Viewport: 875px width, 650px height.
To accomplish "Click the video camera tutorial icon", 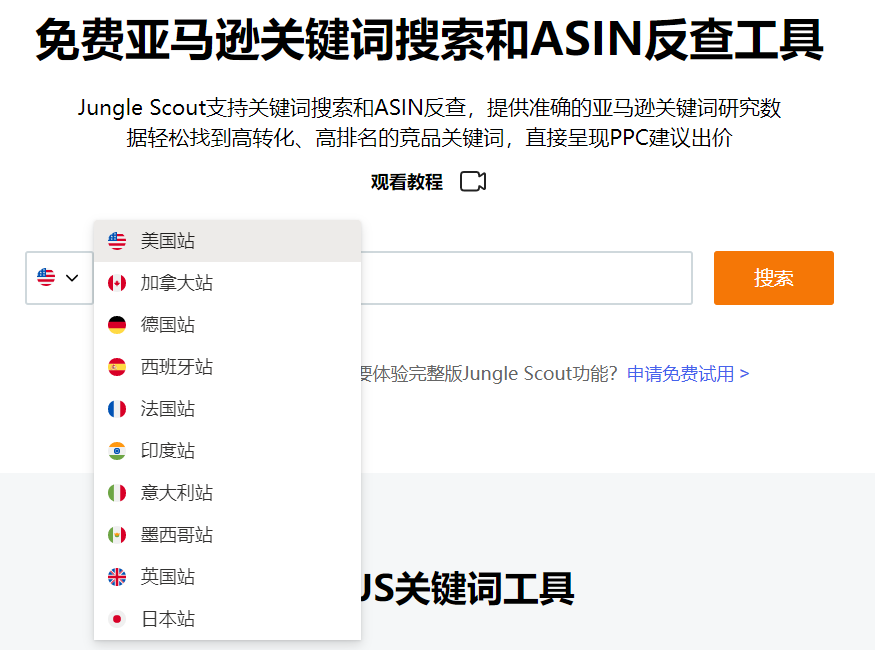I will click(x=473, y=182).
